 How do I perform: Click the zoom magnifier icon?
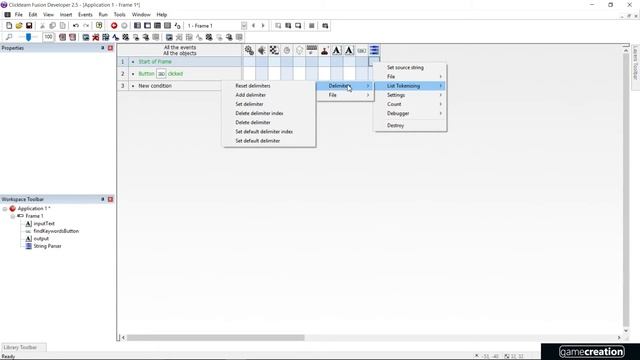9,37
